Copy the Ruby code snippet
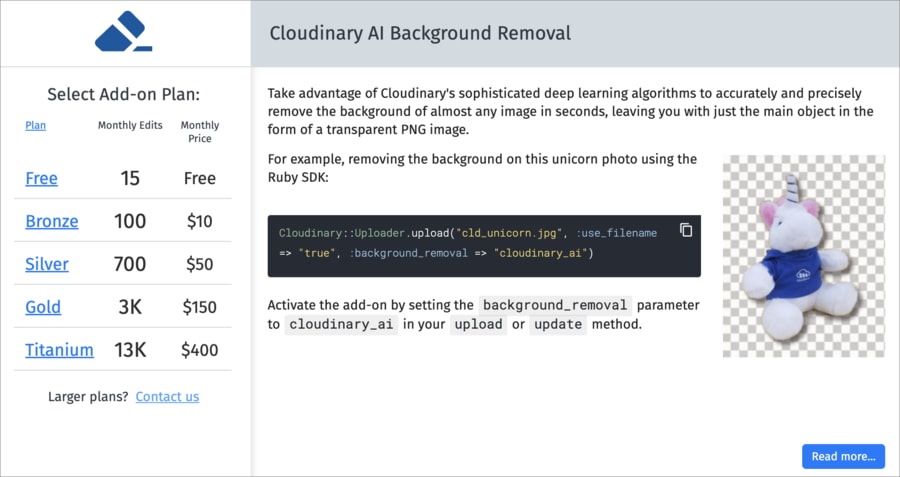Viewport: 900px width, 477px height. [686, 230]
